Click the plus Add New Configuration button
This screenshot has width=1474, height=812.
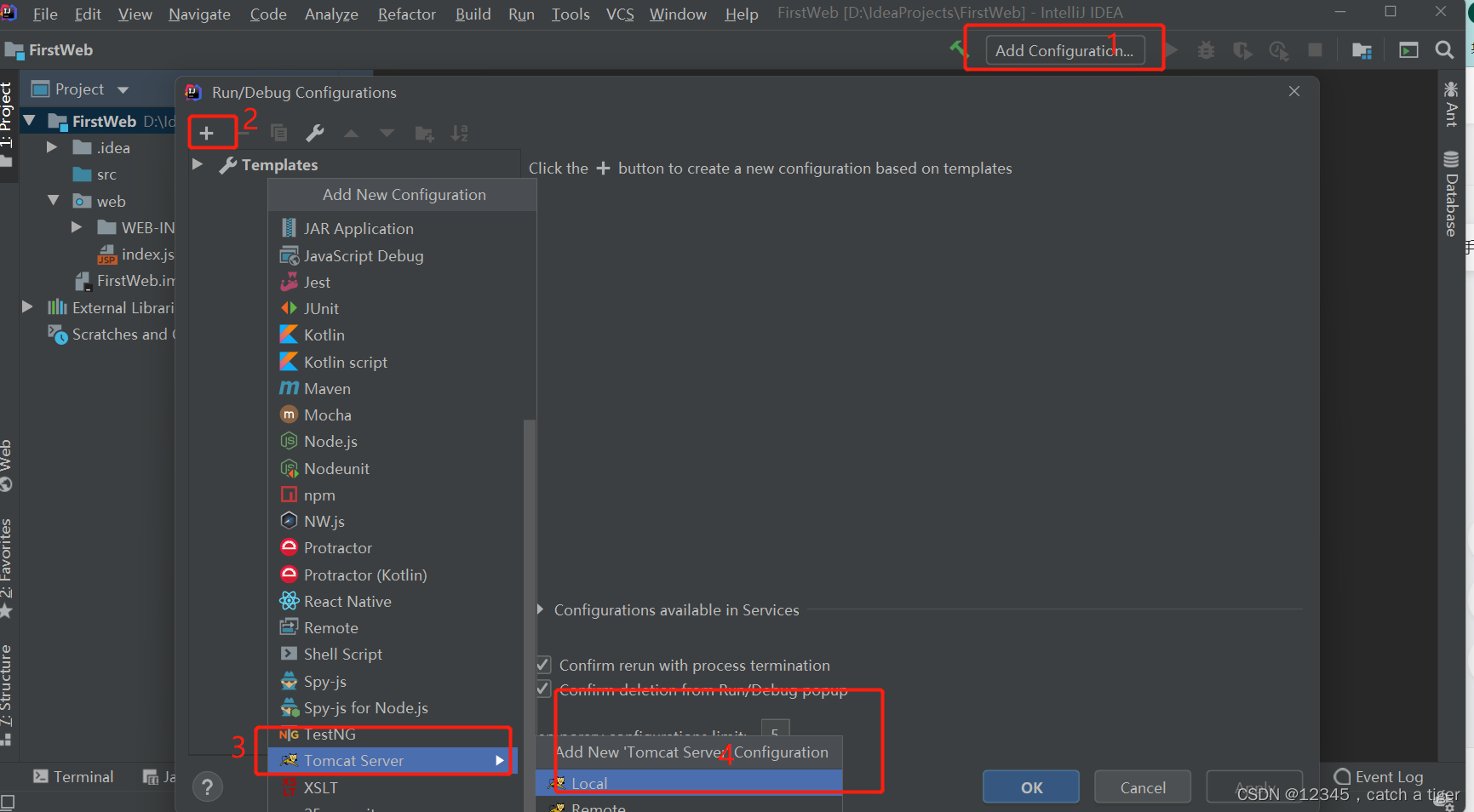[x=206, y=133]
